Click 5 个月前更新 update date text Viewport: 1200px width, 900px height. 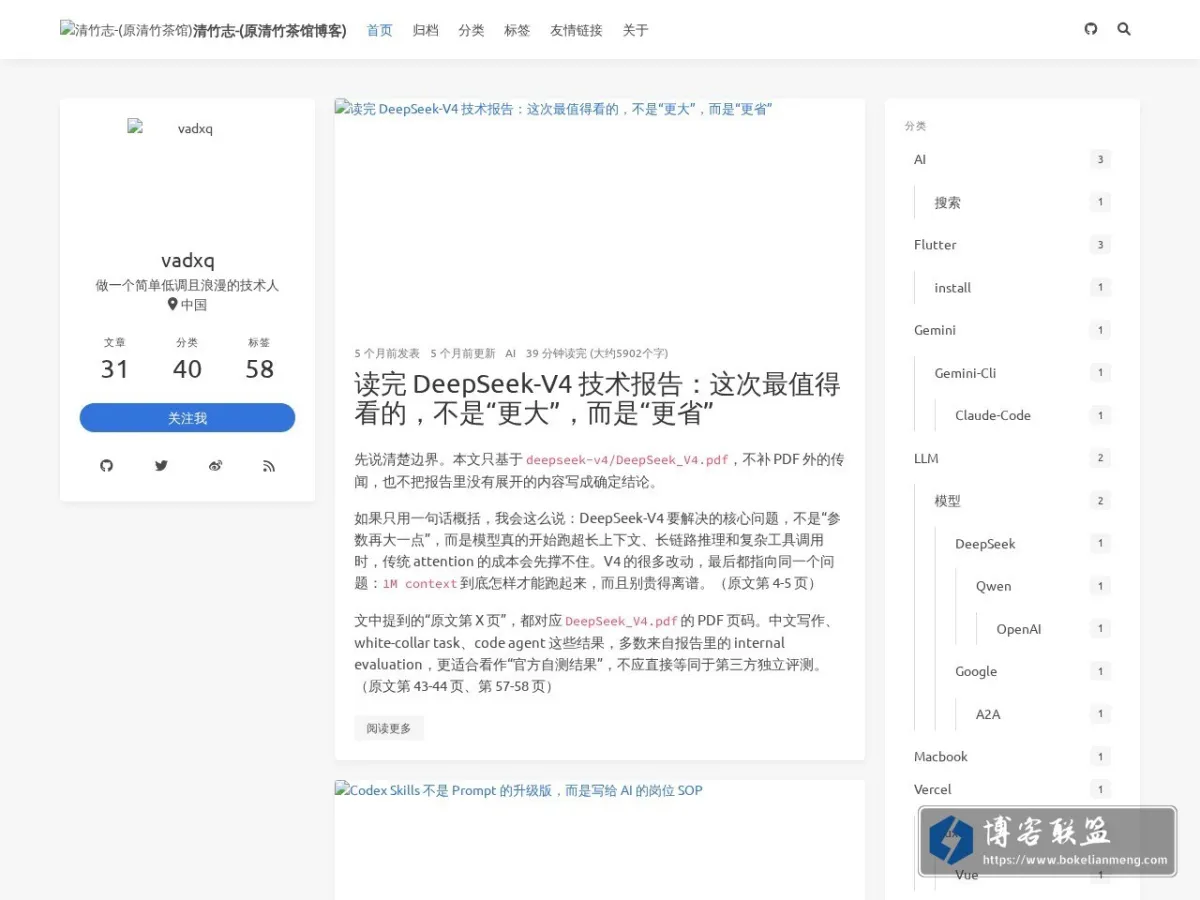463,353
